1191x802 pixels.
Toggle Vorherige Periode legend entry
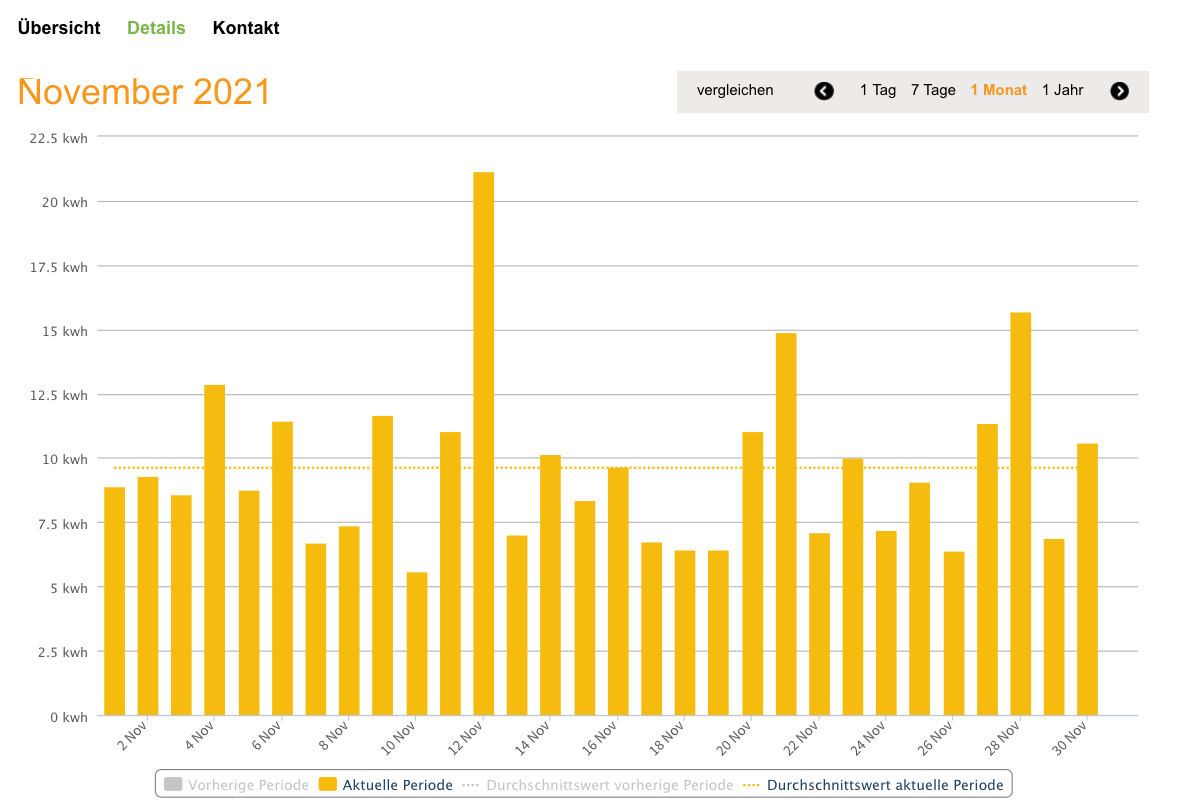pos(236,785)
